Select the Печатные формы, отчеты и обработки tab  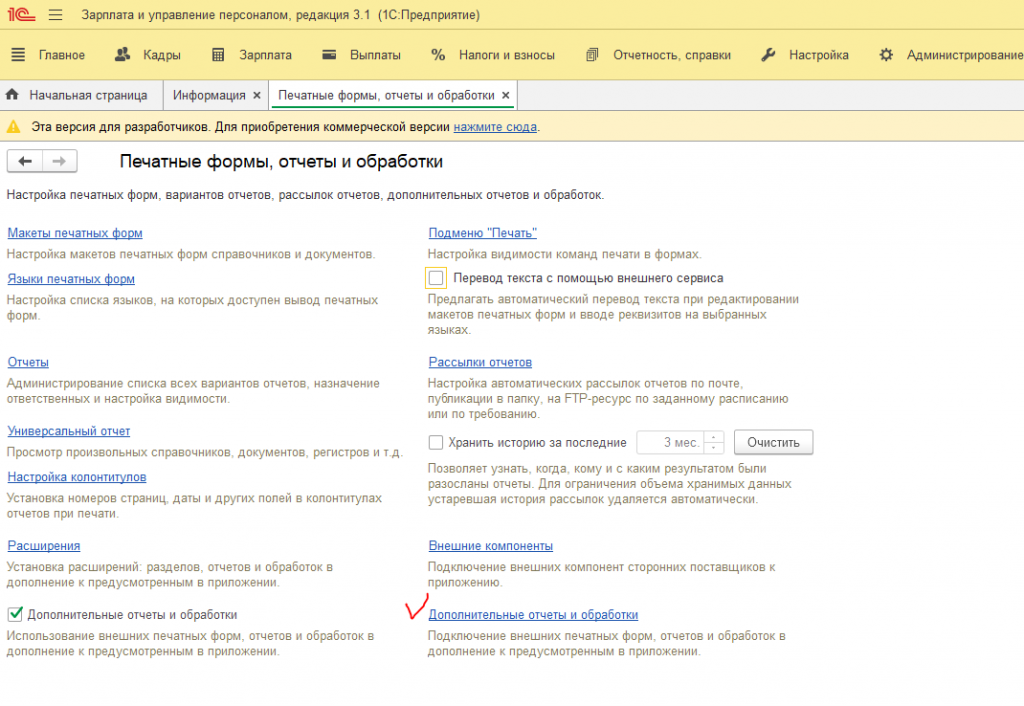click(x=386, y=95)
